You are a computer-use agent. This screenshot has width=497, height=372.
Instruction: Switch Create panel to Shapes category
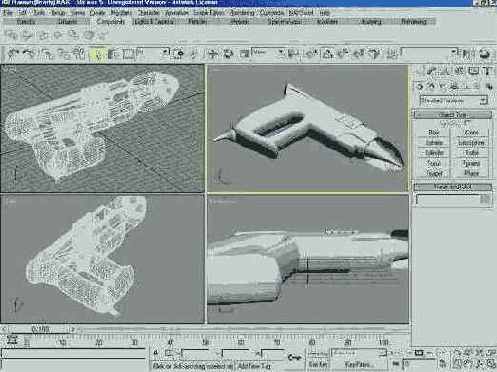pyautogui.click(x=431, y=86)
